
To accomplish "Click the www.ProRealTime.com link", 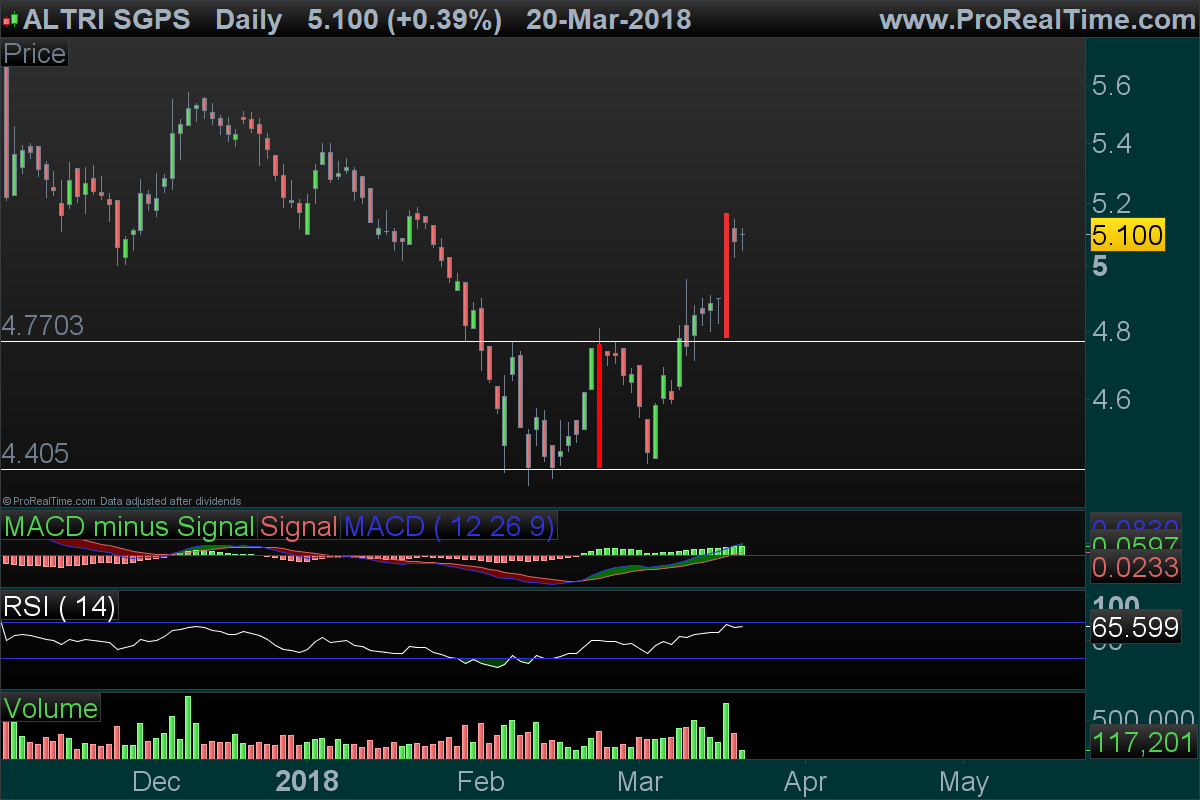I will [x=1037, y=19].
